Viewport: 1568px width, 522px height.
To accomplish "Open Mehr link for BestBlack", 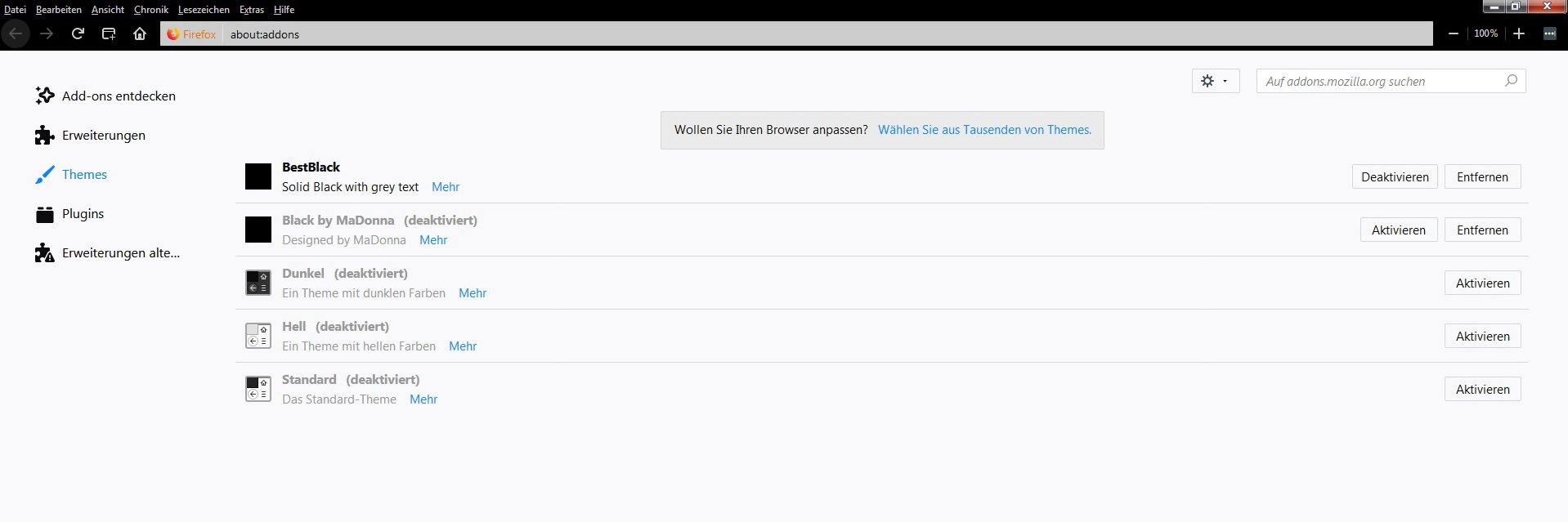I will tap(446, 187).
